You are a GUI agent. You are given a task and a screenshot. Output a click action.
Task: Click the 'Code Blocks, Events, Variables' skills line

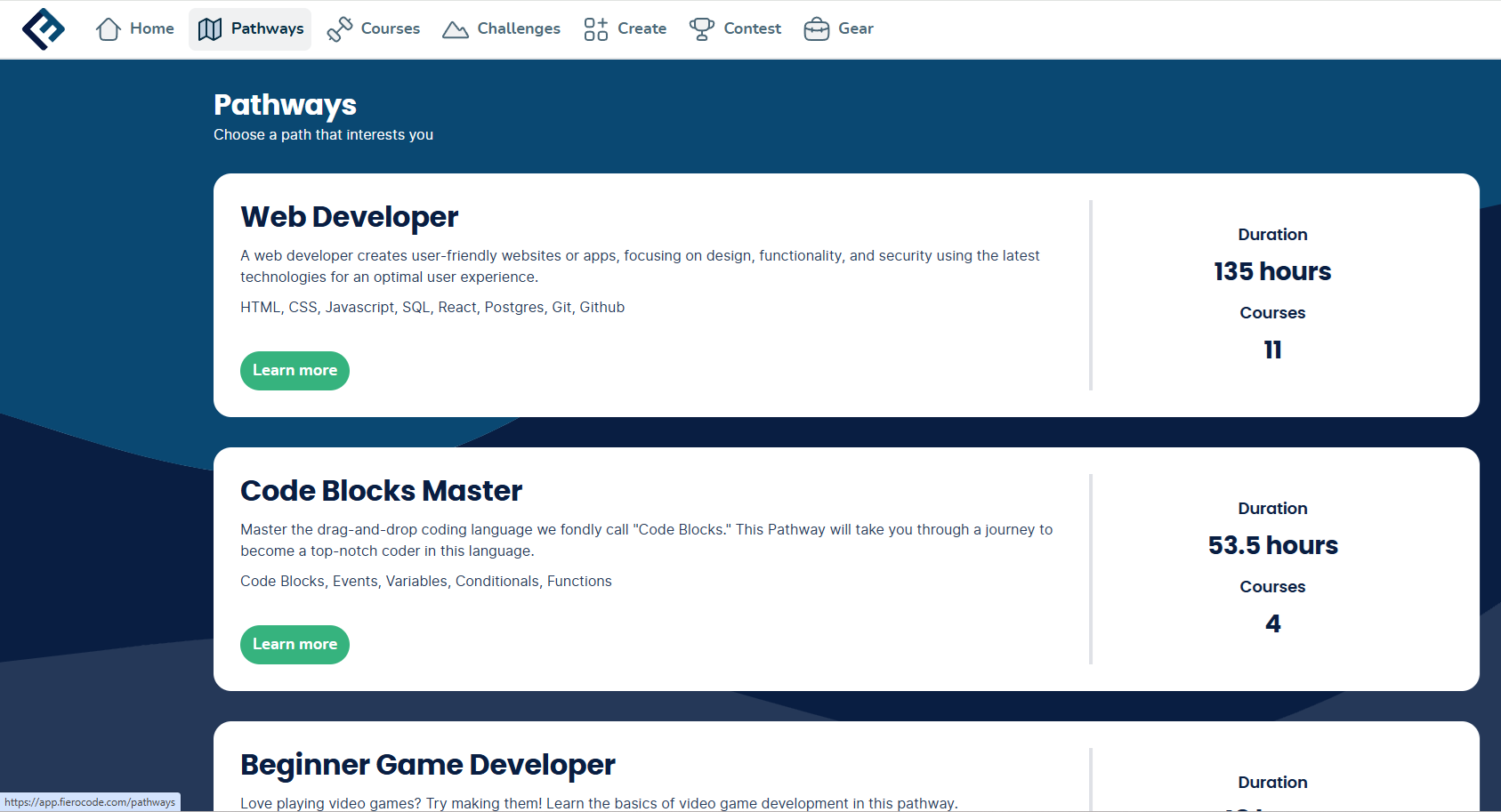click(426, 581)
